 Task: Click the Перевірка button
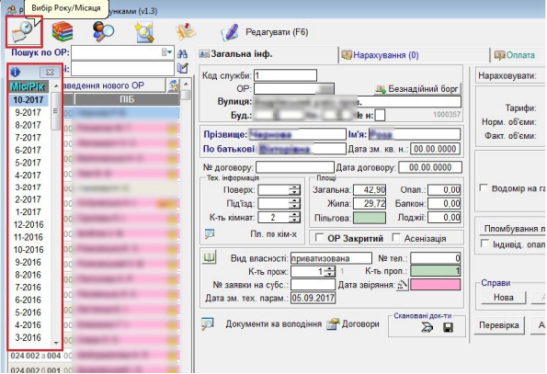tap(499, 325)
